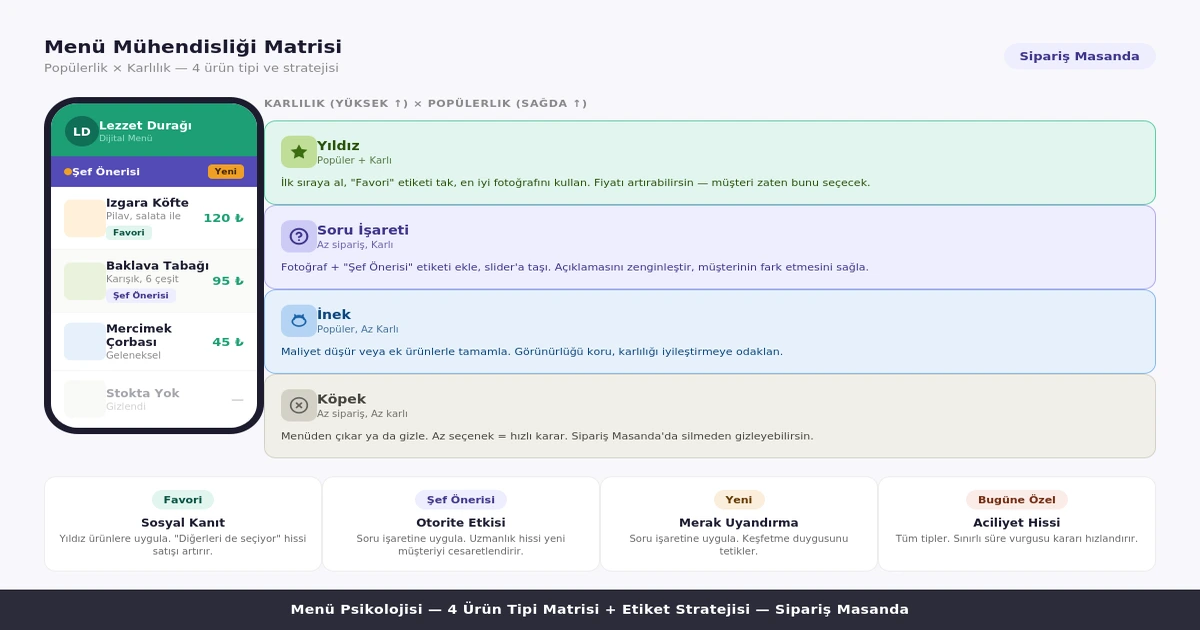The height and width of the screenshot is (630, 1200).
Task: Click the Baklava Tabağı photo thumbnail
Action: tap(81, 281)
